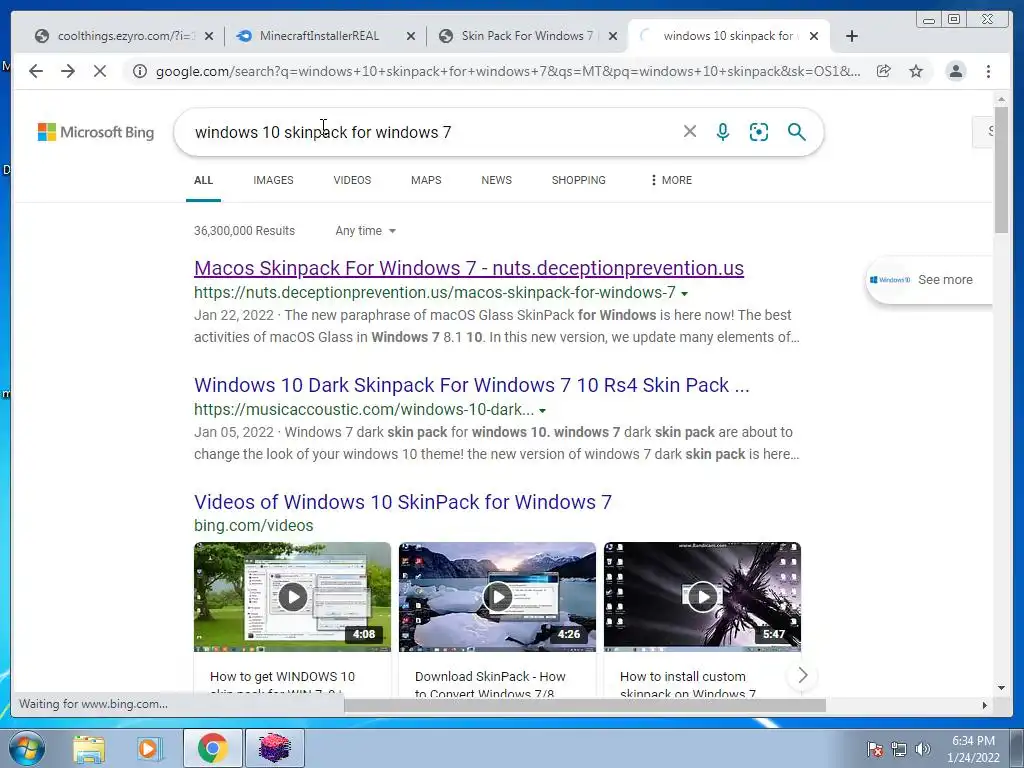Open Windows Explorer from taskbar
Image resolution: width=1024 pixels, height=768 pixels.
click(x=89, y=748)
